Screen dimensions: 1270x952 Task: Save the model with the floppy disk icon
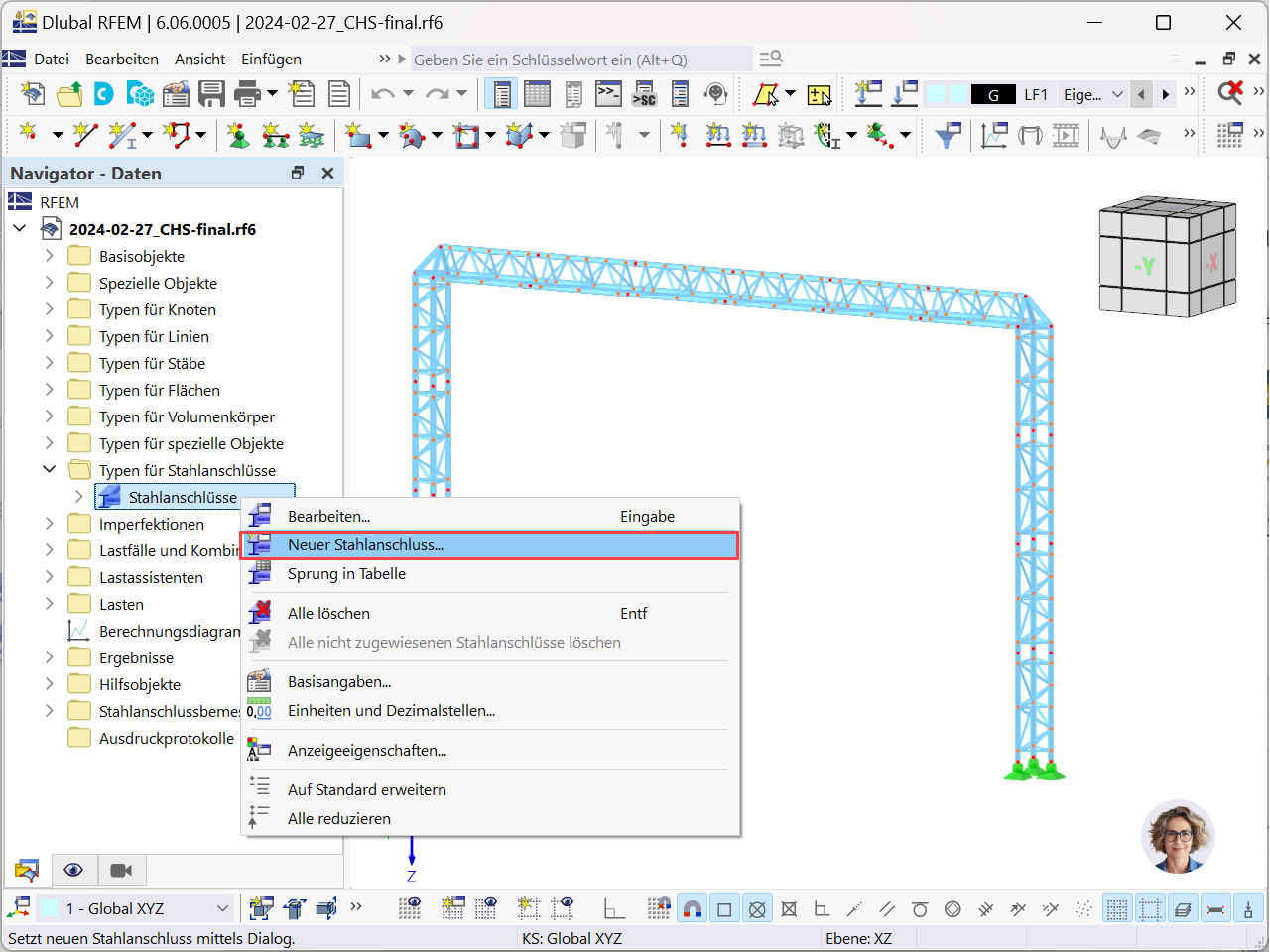pos(211,94)
